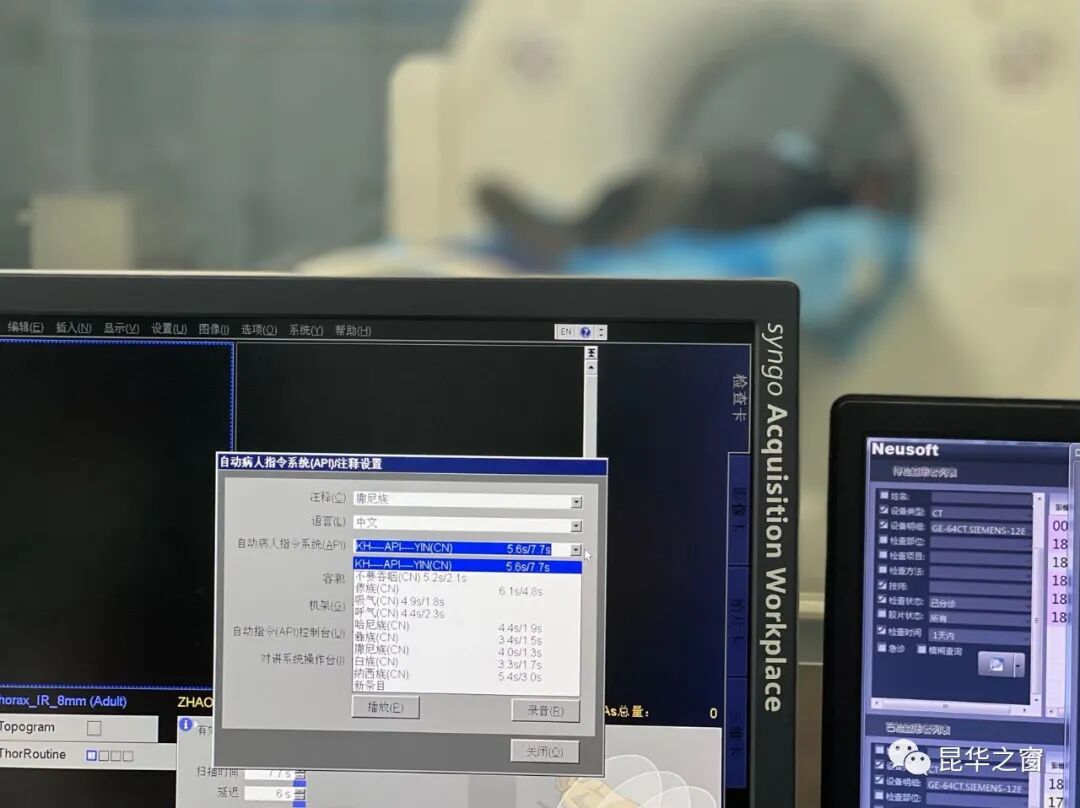Select 吸气(CN) 4.9s/1.8s entry
Screen dimensions: 1080x808
[x=468, y=601]
